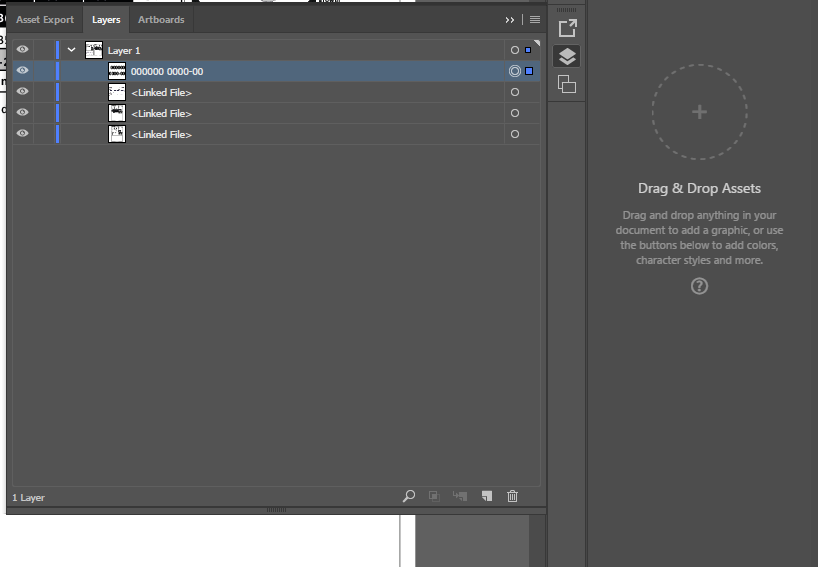
Task: Click the Layer 1 thumbnail
Action: 94,50
